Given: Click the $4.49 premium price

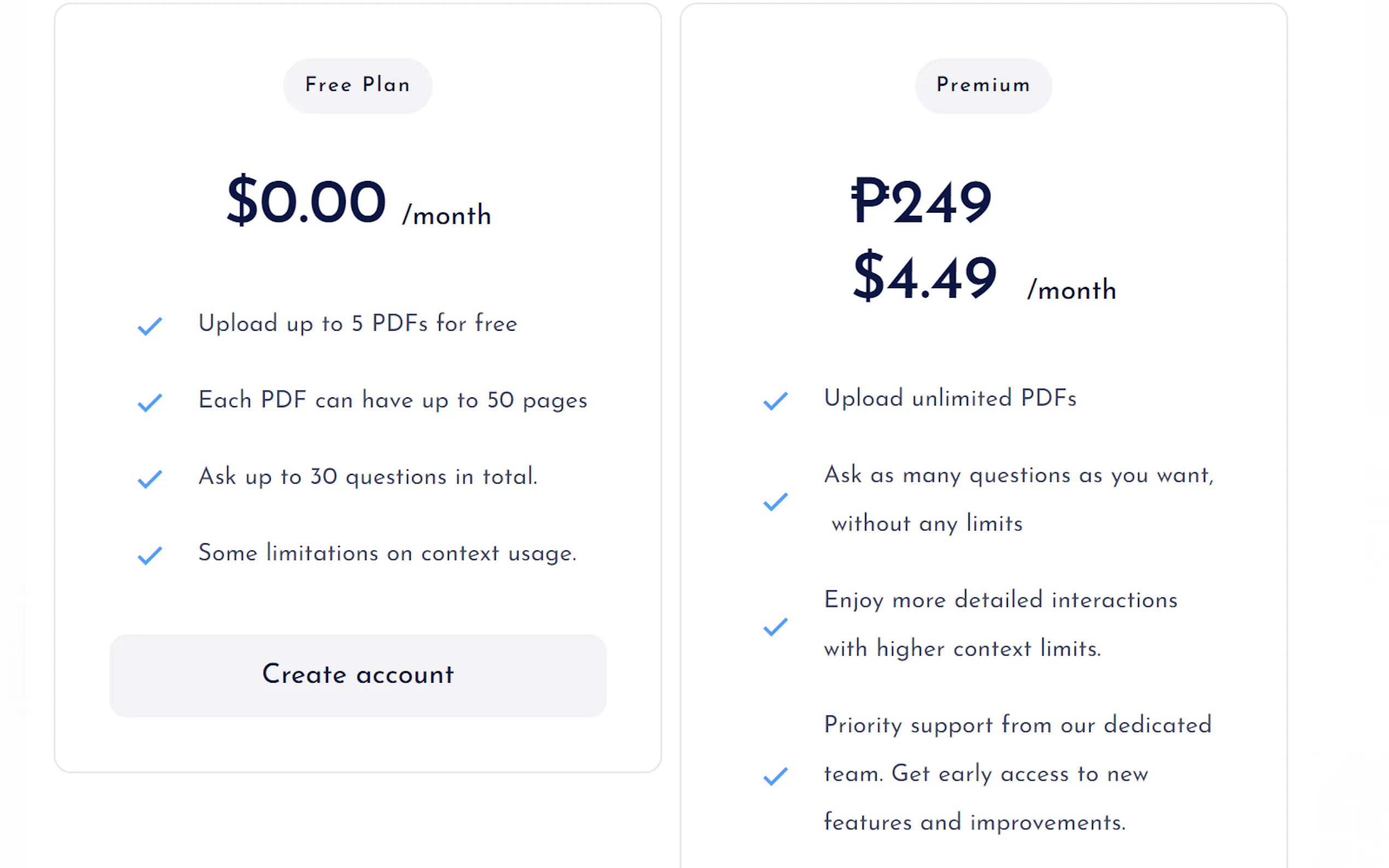Looking at the screenshot, I should point(925,278).
